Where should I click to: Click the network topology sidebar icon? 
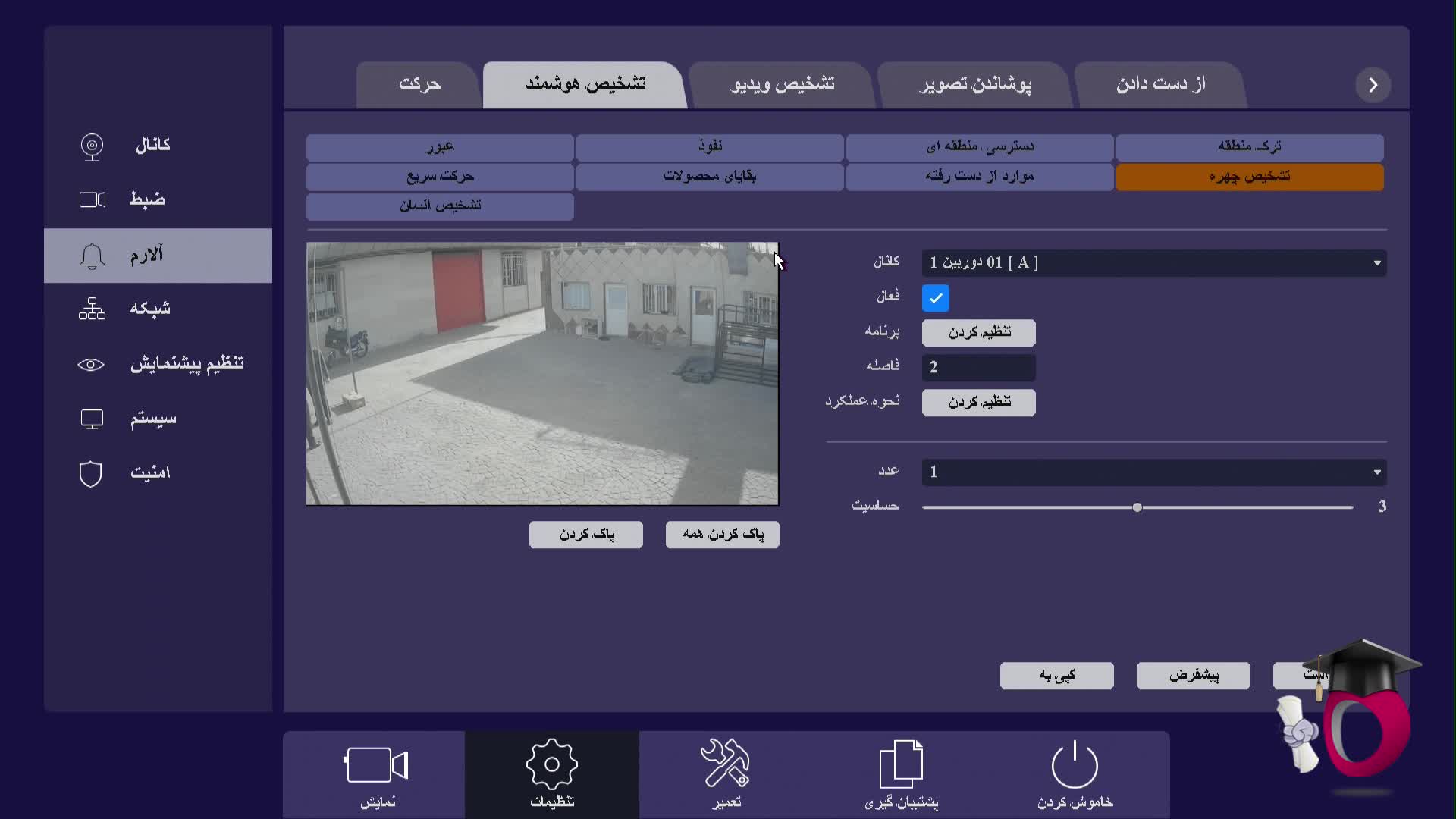(92, 309)
